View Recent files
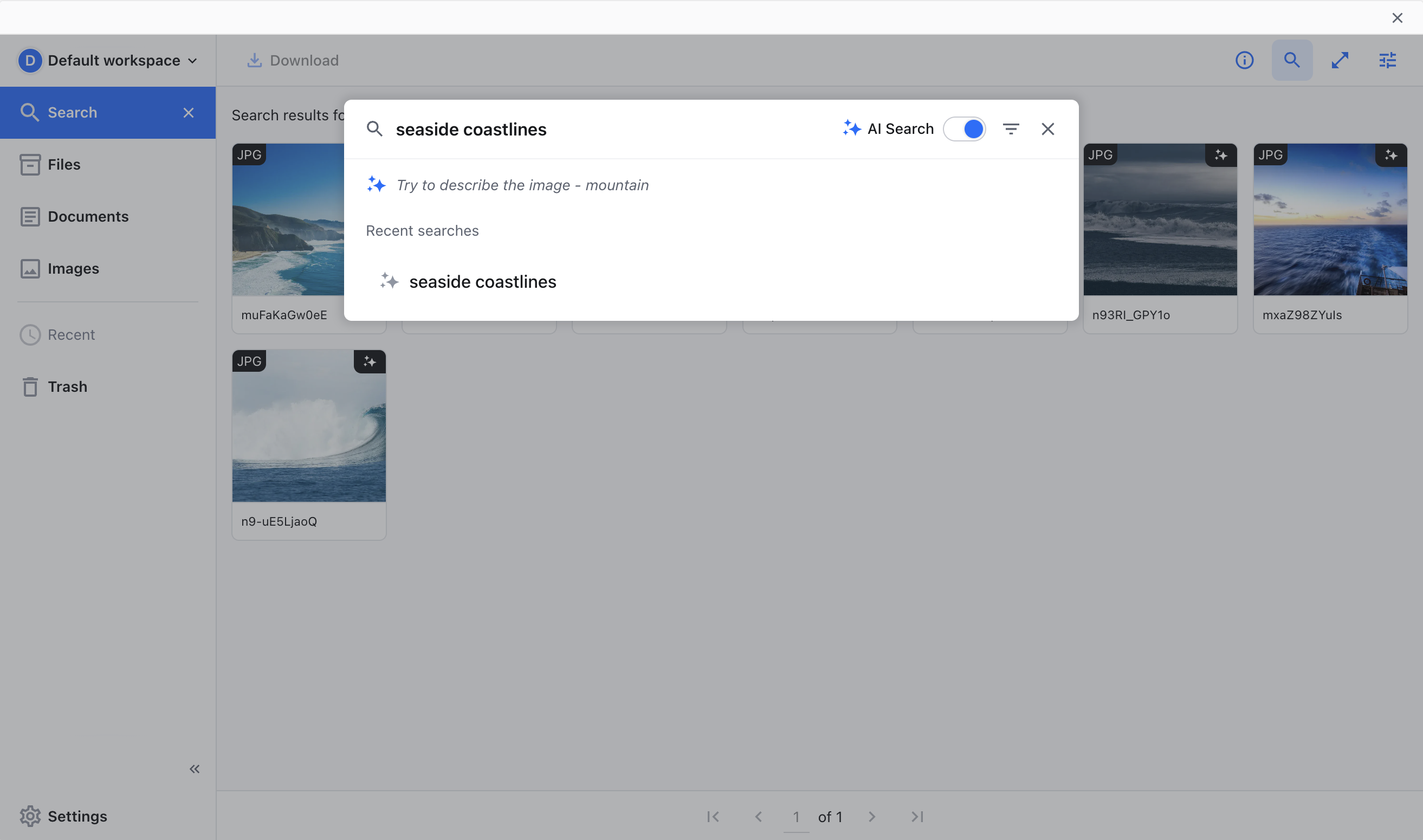 71,334
